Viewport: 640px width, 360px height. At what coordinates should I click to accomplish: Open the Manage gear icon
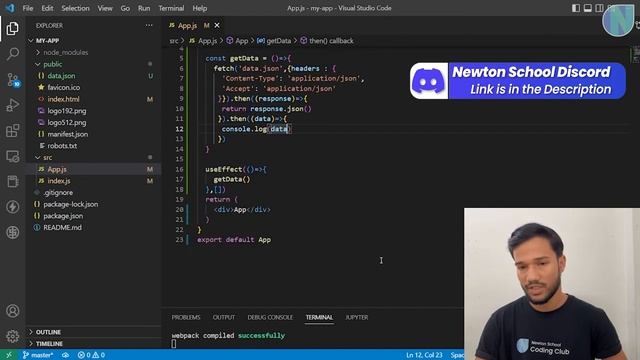pyautogui.click(x=12, y=336)
